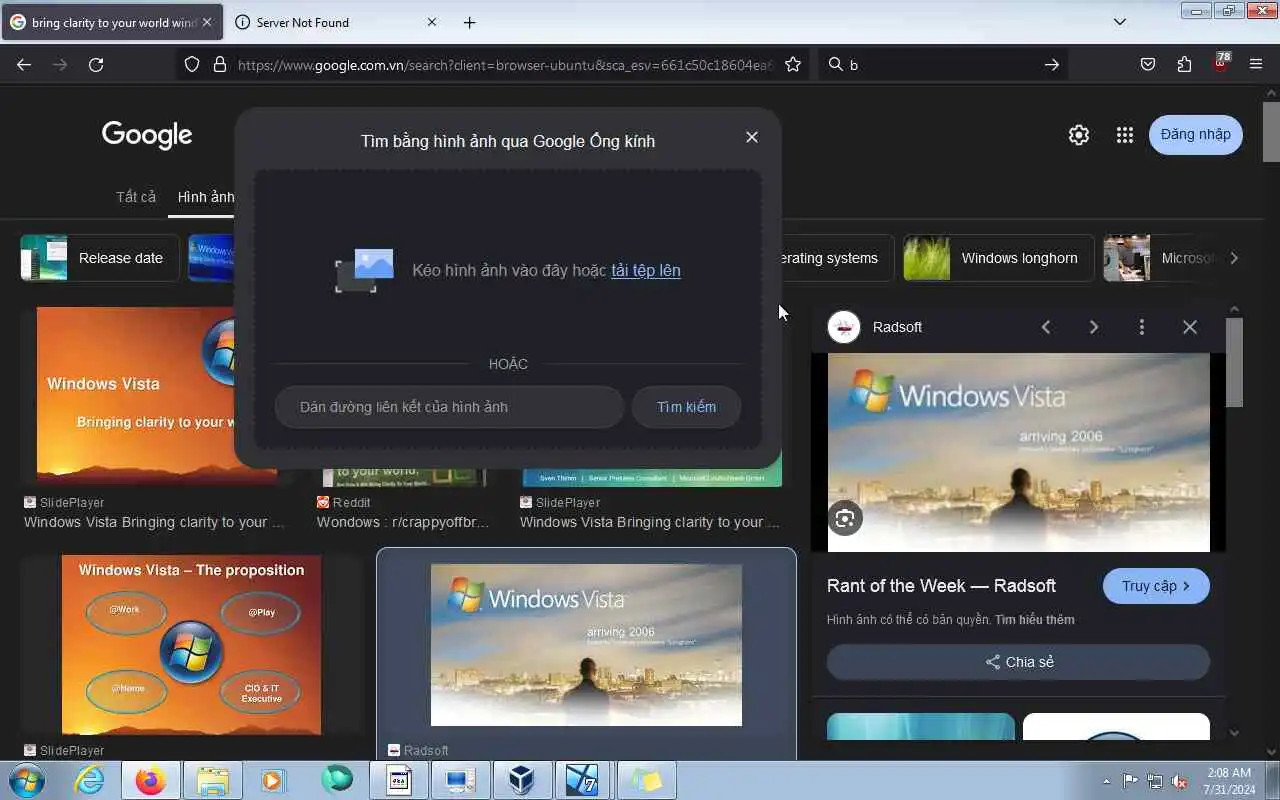Open Windows Media Player on taskbar
This screenshot has width=1280, height=800.
pos(274,780)
